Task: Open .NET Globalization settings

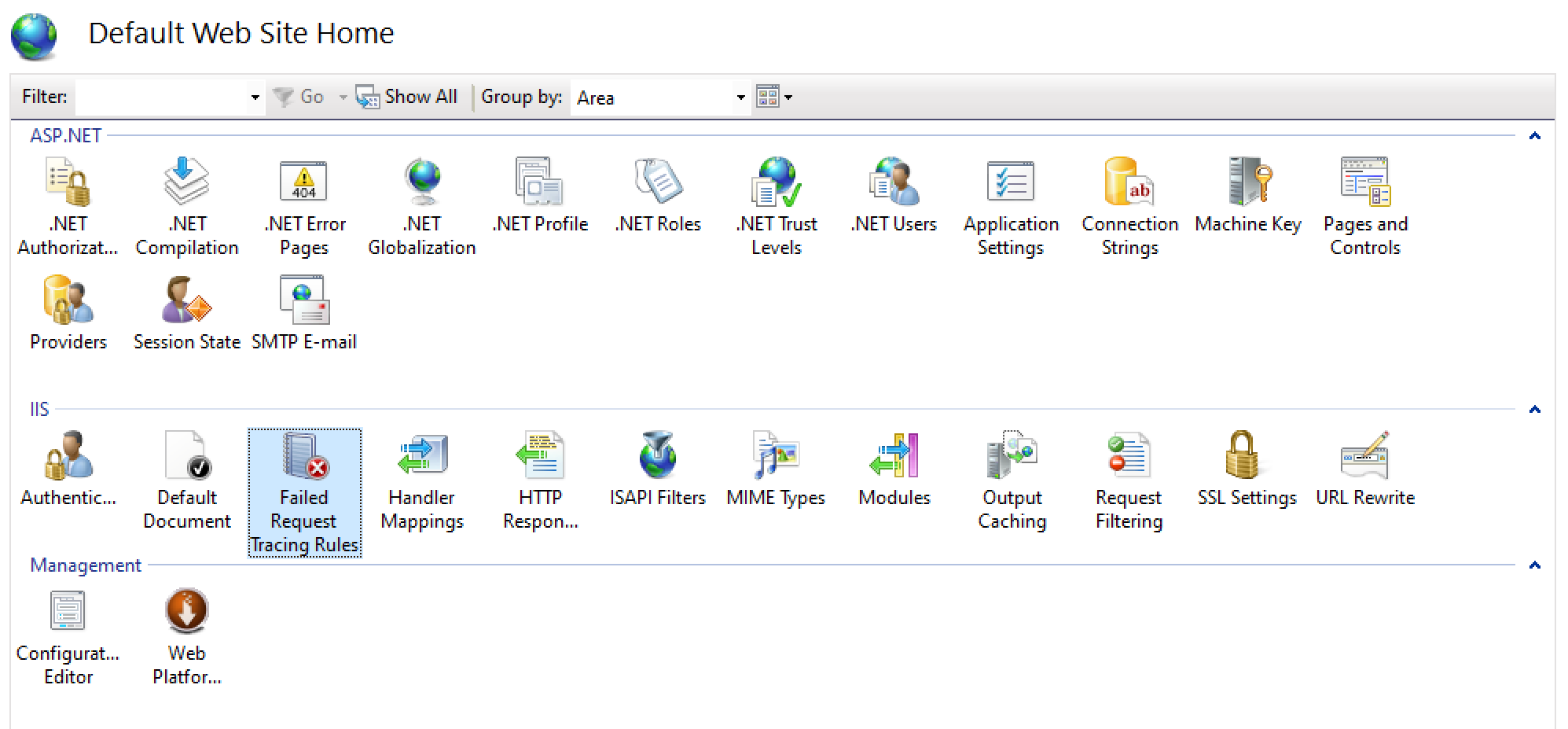Action: tap(422, 207)
